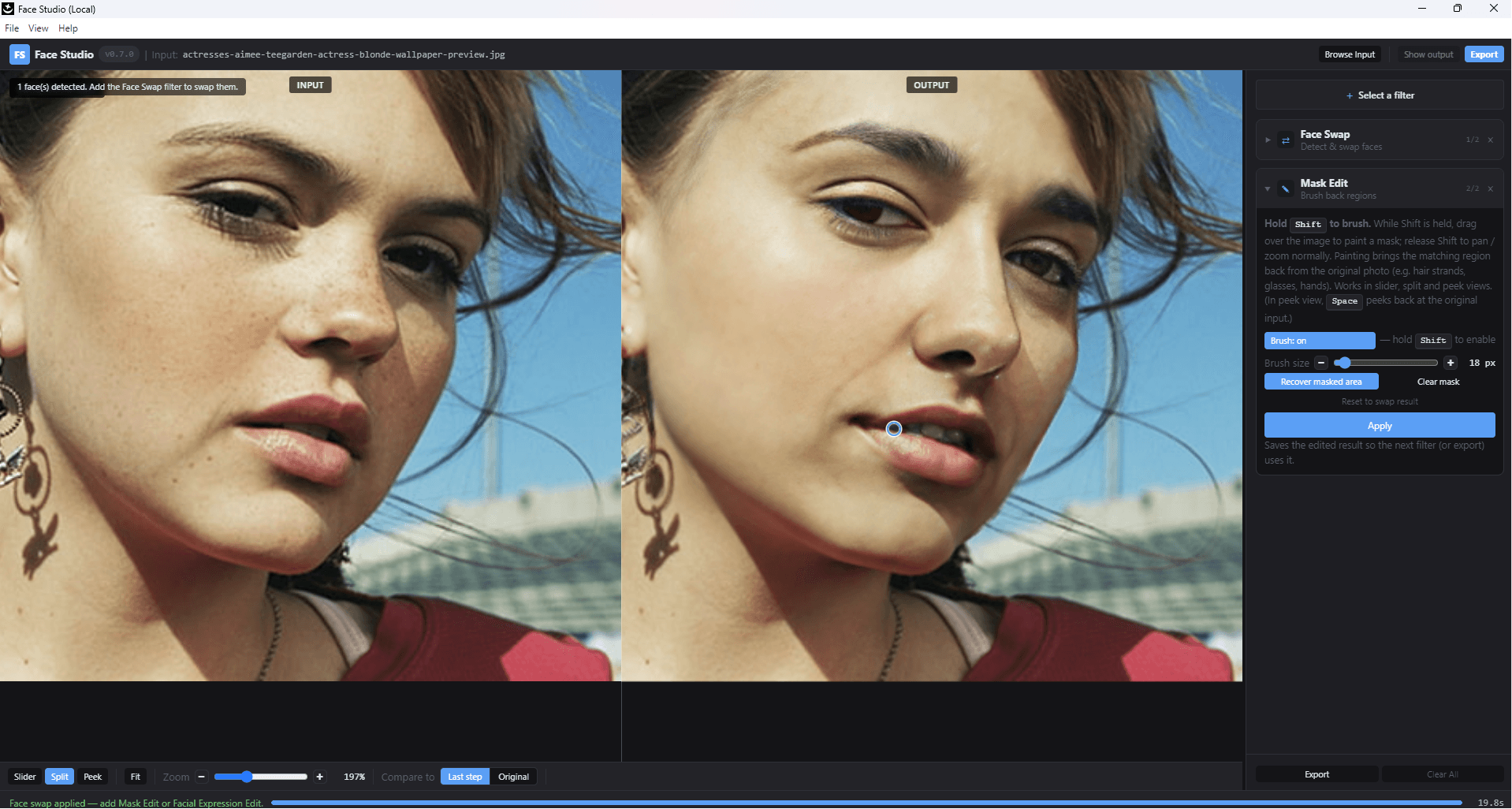This screenshot has height=809, width=1512.
Task: Collapse the Mask Edit filter panel
Action: click(x=1268, y=189)
